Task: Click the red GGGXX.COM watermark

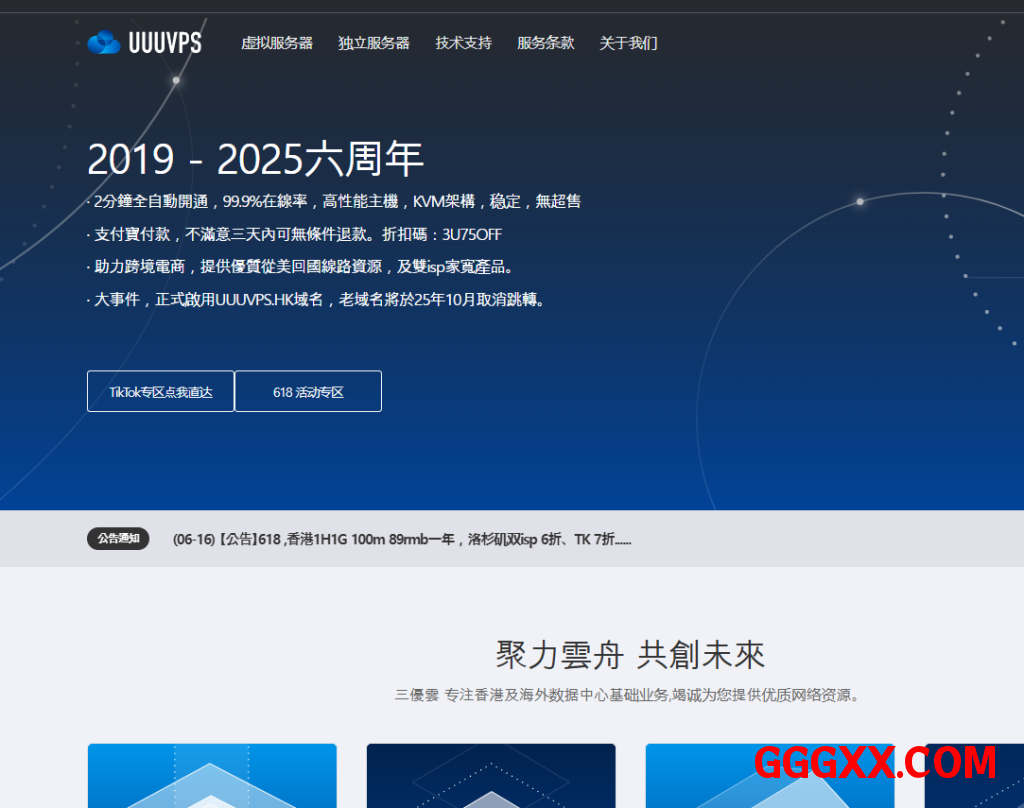Action: pos(876,764)
